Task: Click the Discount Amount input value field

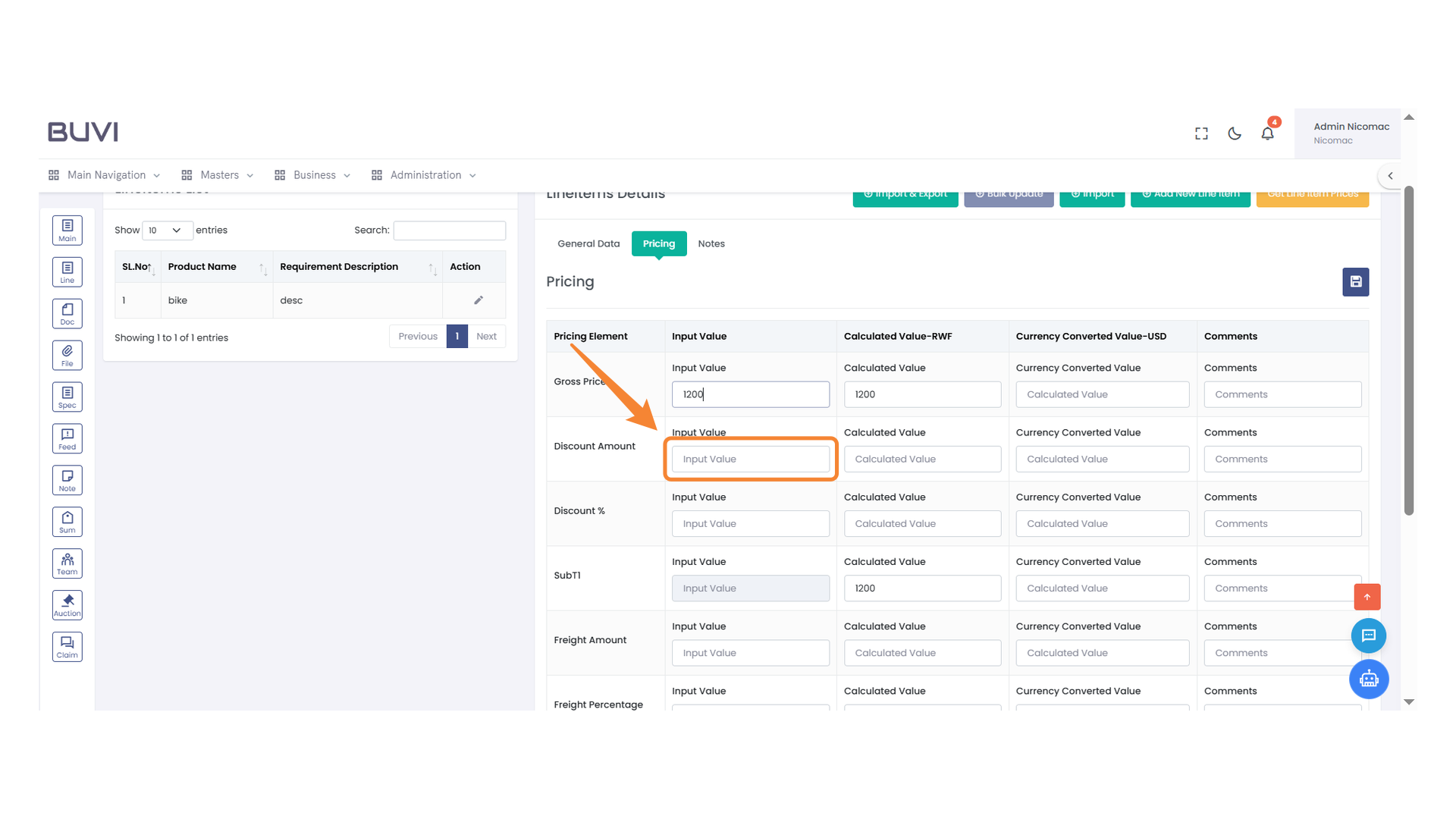Action: [750, 459]
